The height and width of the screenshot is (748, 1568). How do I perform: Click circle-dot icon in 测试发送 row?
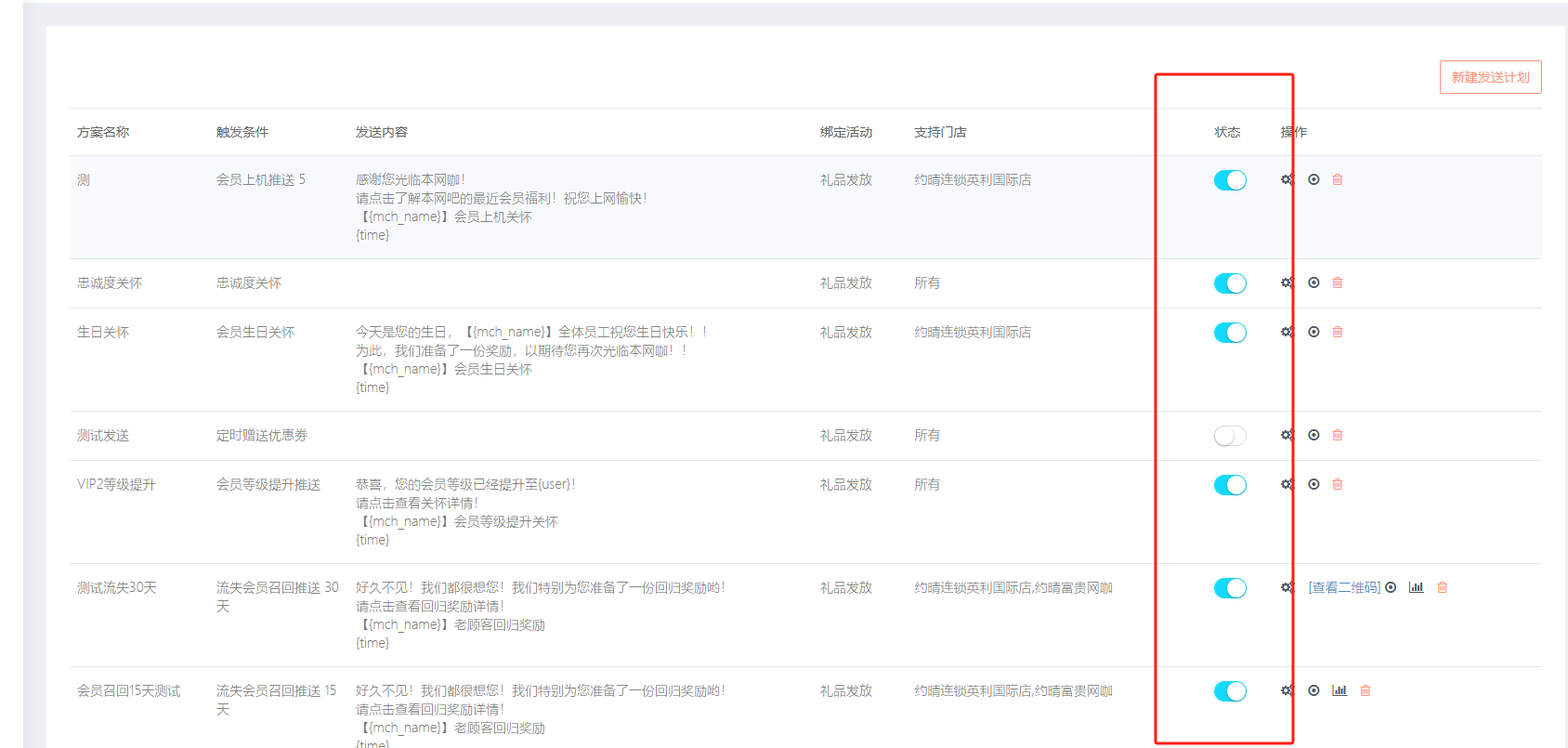[x=1313, y=435]
